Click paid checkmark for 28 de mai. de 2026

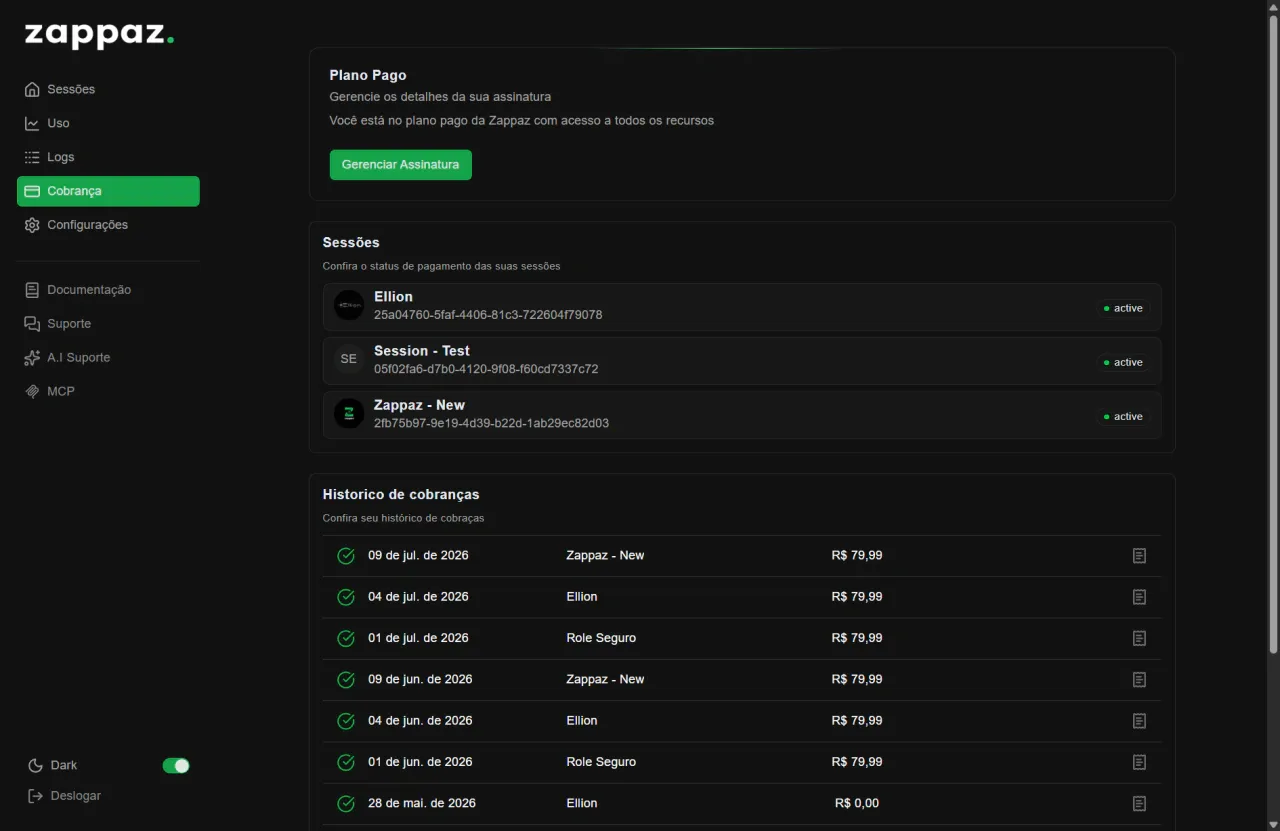(346, 804)
